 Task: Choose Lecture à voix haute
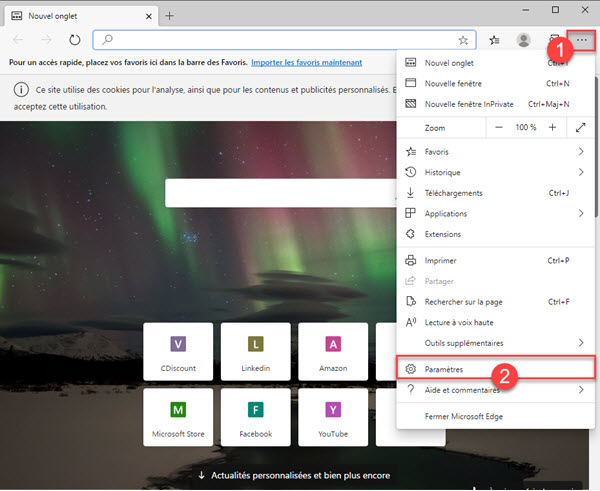495,323
